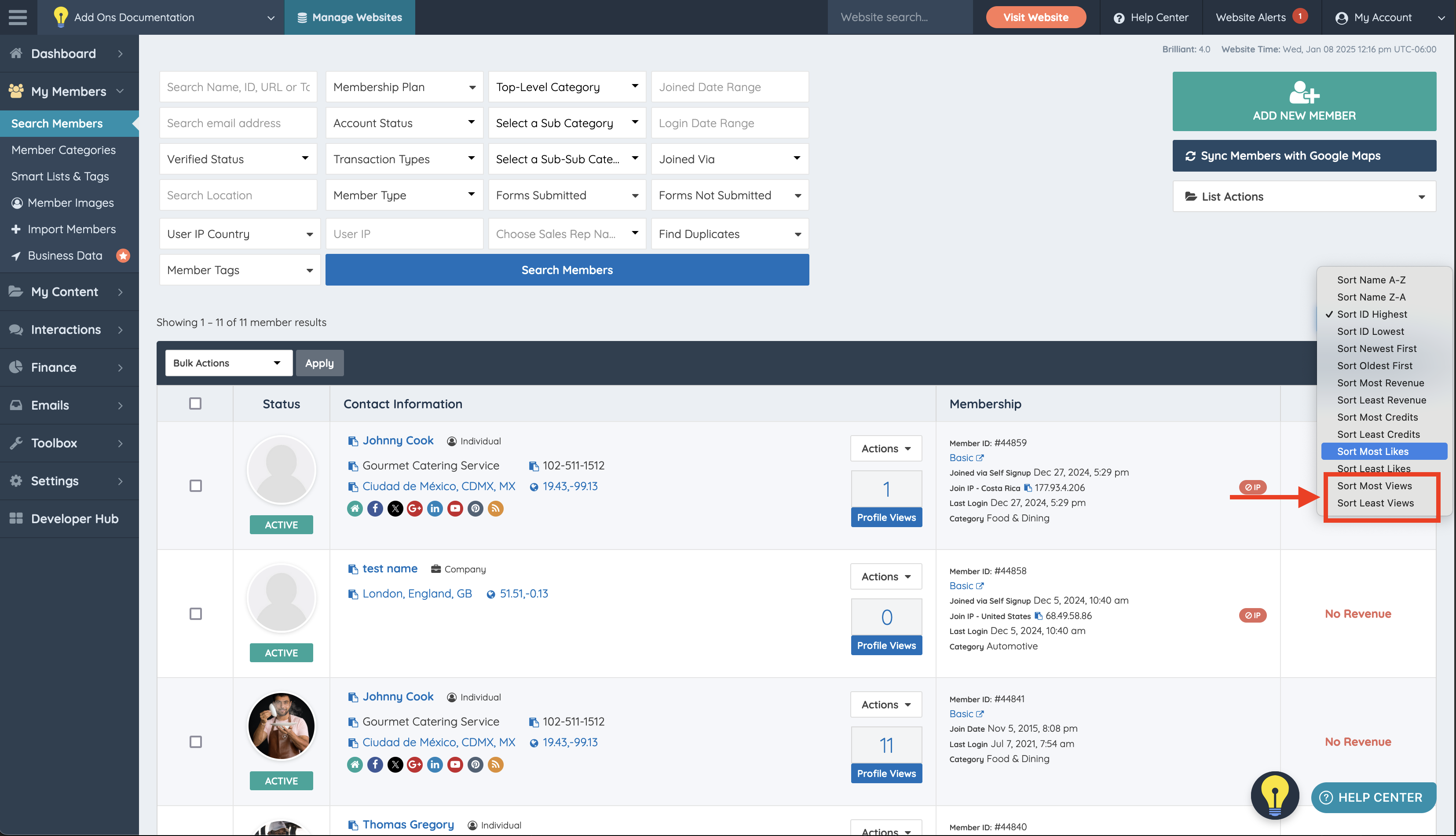Click Thomas Gregory member name link
This screenshot has width=1456, height=836.
(x=407, y=825)
